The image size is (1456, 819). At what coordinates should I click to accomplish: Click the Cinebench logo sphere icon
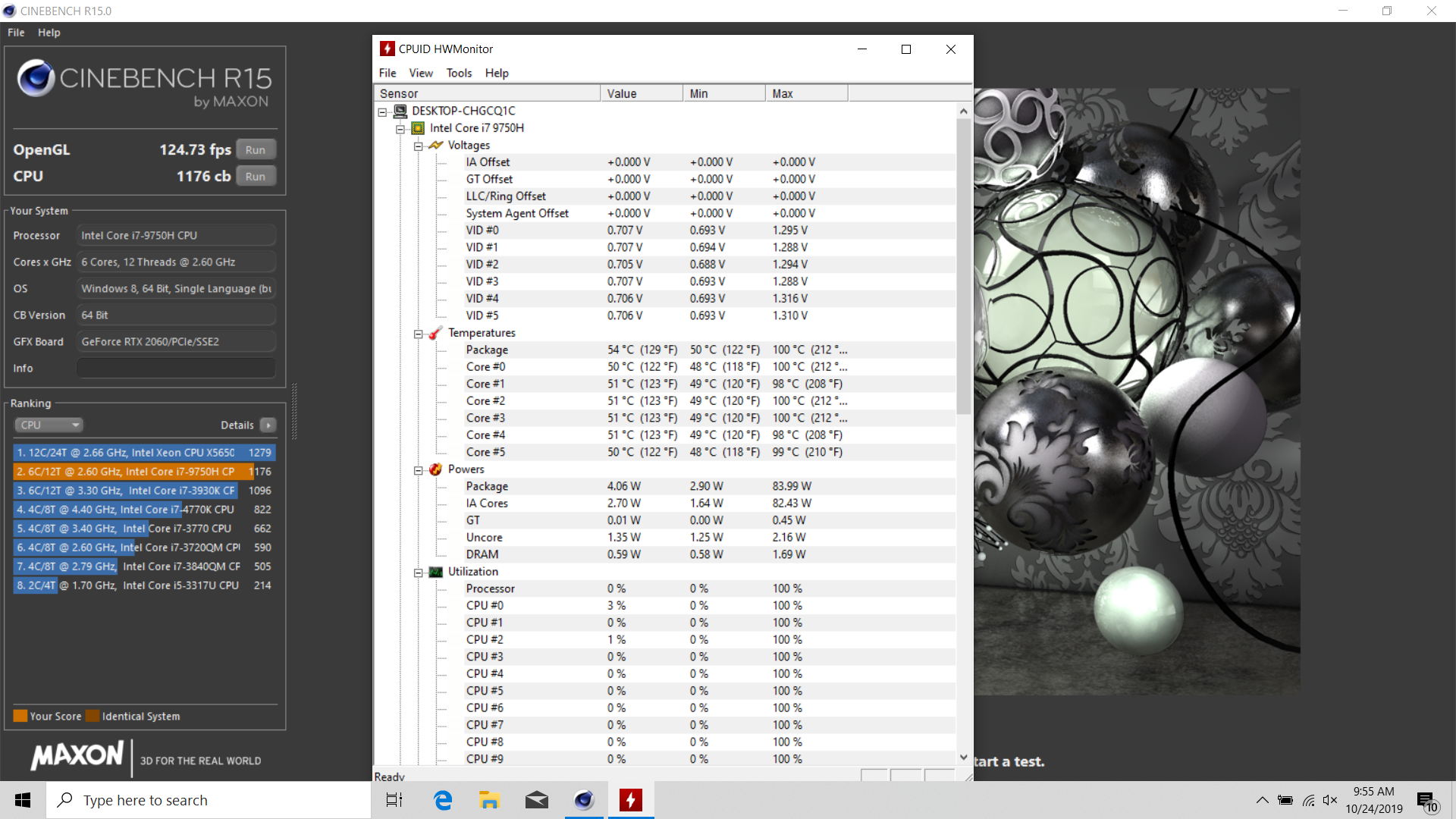point(36,77)
